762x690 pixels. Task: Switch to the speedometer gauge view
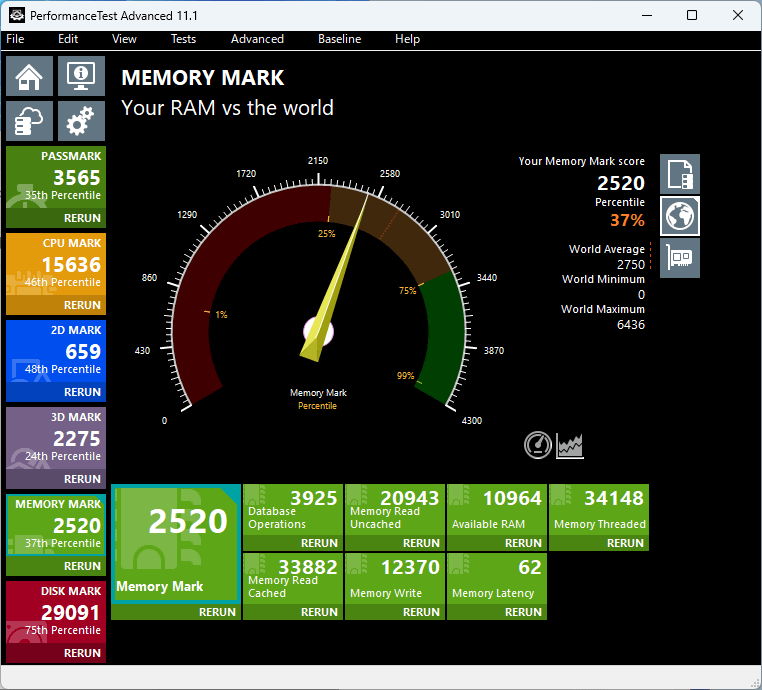pyautogui.click(x=538, y=445)
